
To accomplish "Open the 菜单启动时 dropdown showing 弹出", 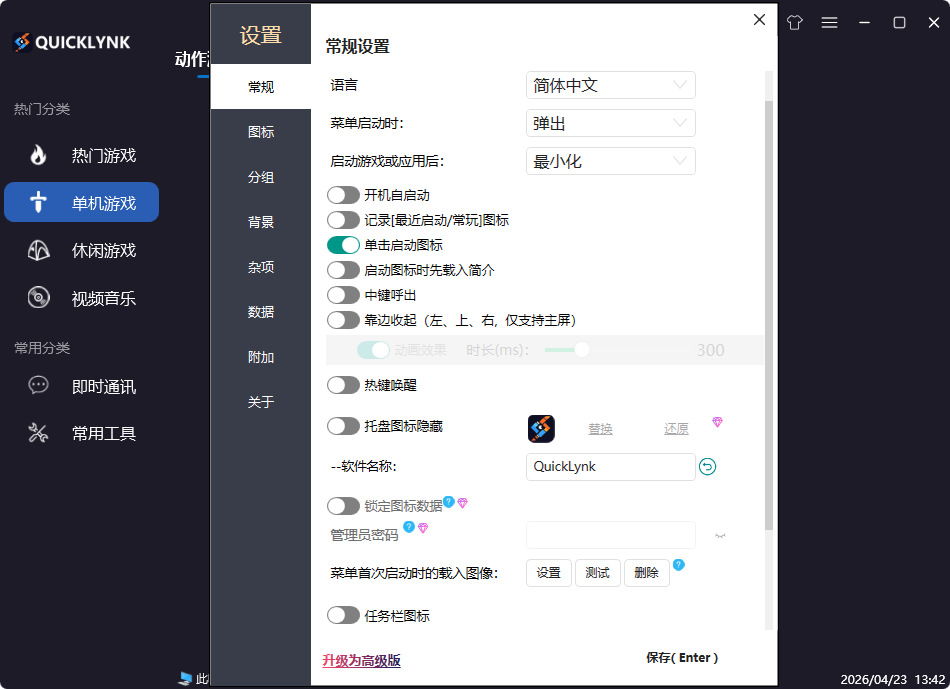I will 610,123.
